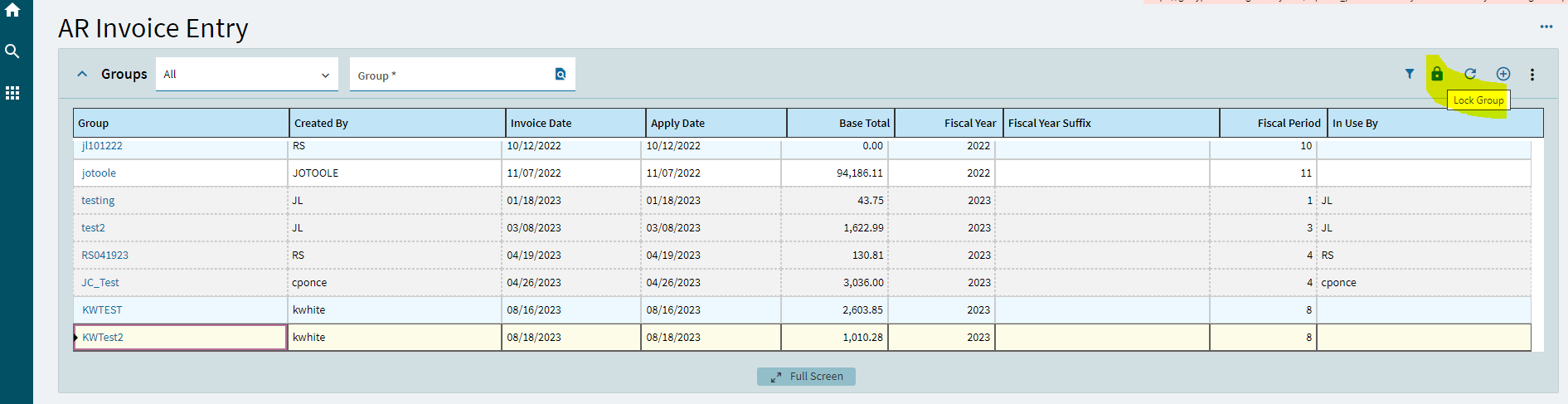
Task: Open the JC_Test group link
Action: click(100, 282)
